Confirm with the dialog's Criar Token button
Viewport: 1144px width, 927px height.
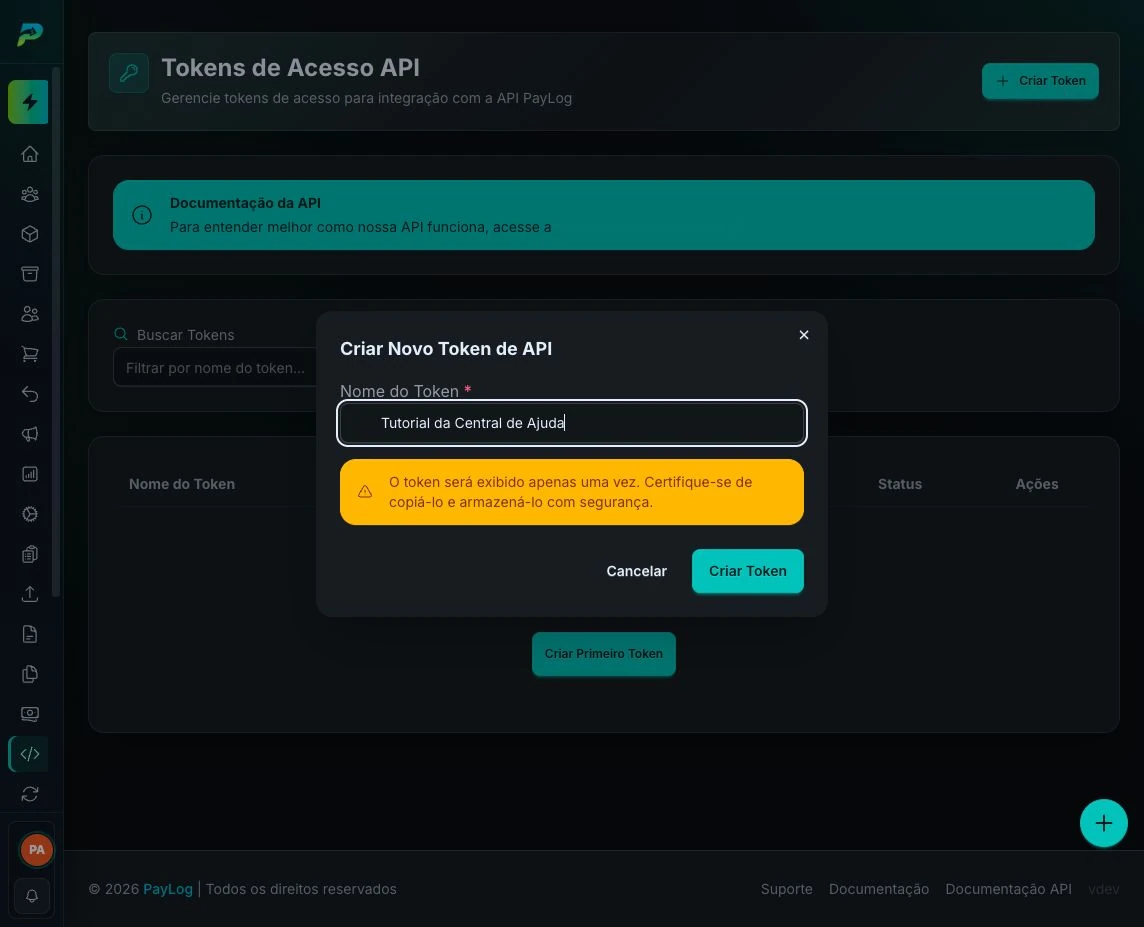tap(748, 571)
